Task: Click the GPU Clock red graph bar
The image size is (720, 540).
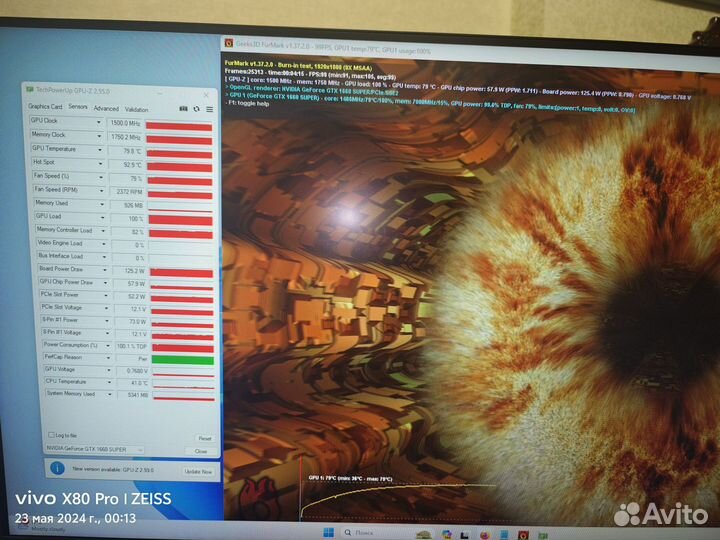Action: point(179,126)
